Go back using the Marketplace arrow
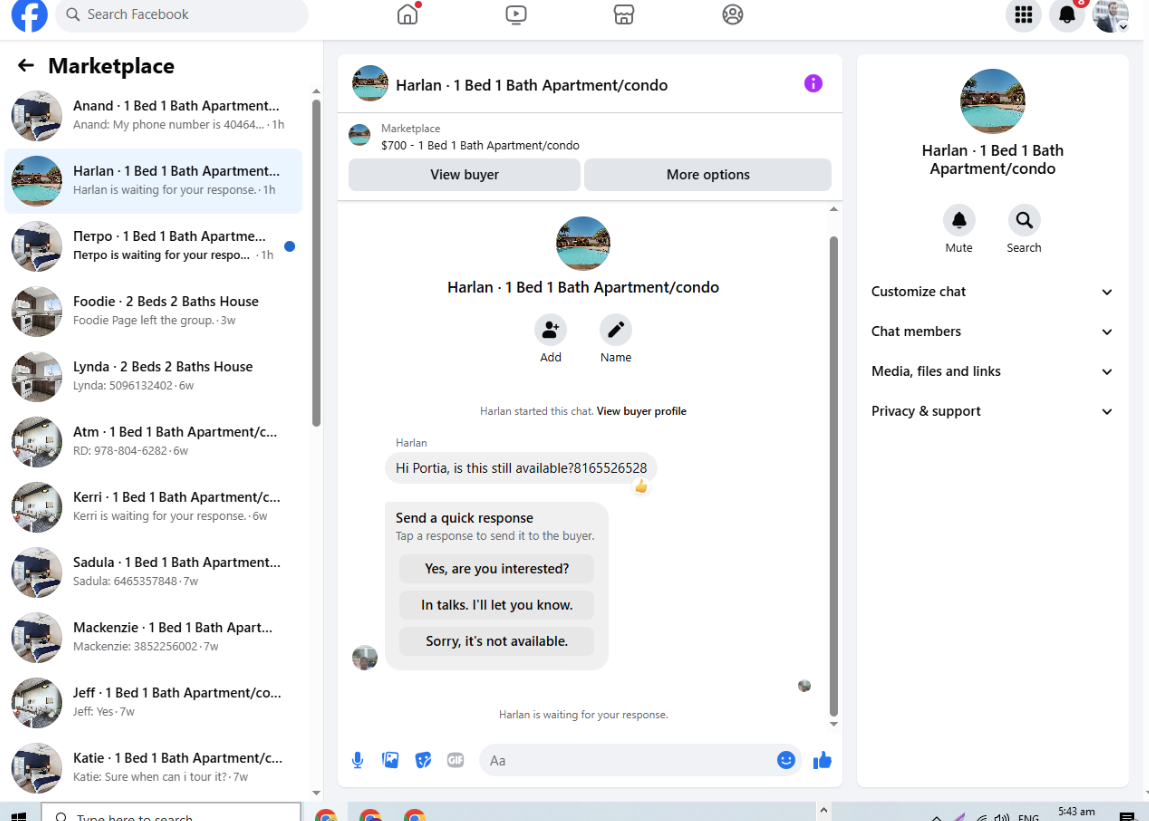This screenshot has height=821, width=1149. (x=26, y=65)
